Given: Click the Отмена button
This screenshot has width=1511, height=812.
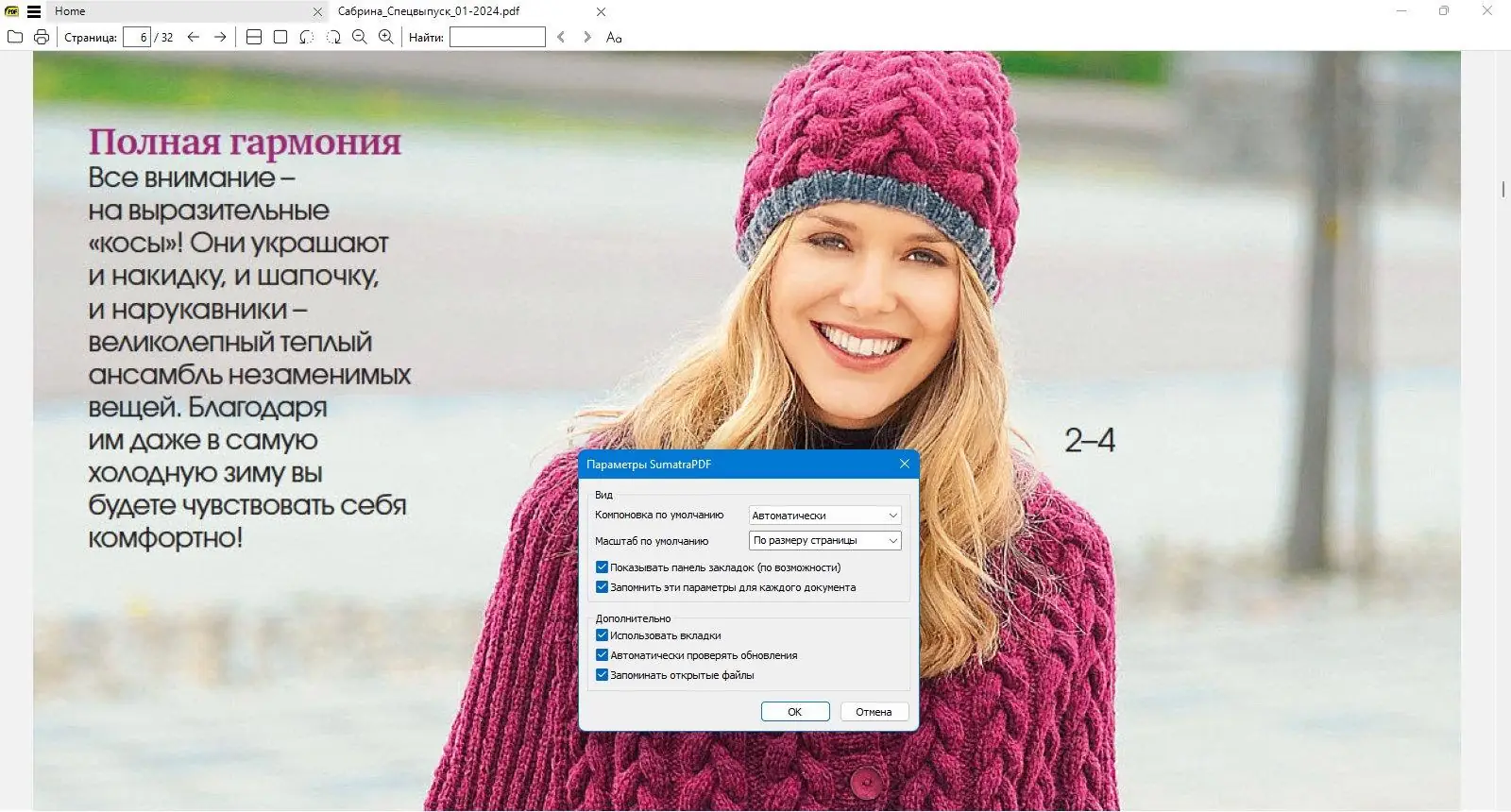Looking at the screenshot, I should coord(874,712).
